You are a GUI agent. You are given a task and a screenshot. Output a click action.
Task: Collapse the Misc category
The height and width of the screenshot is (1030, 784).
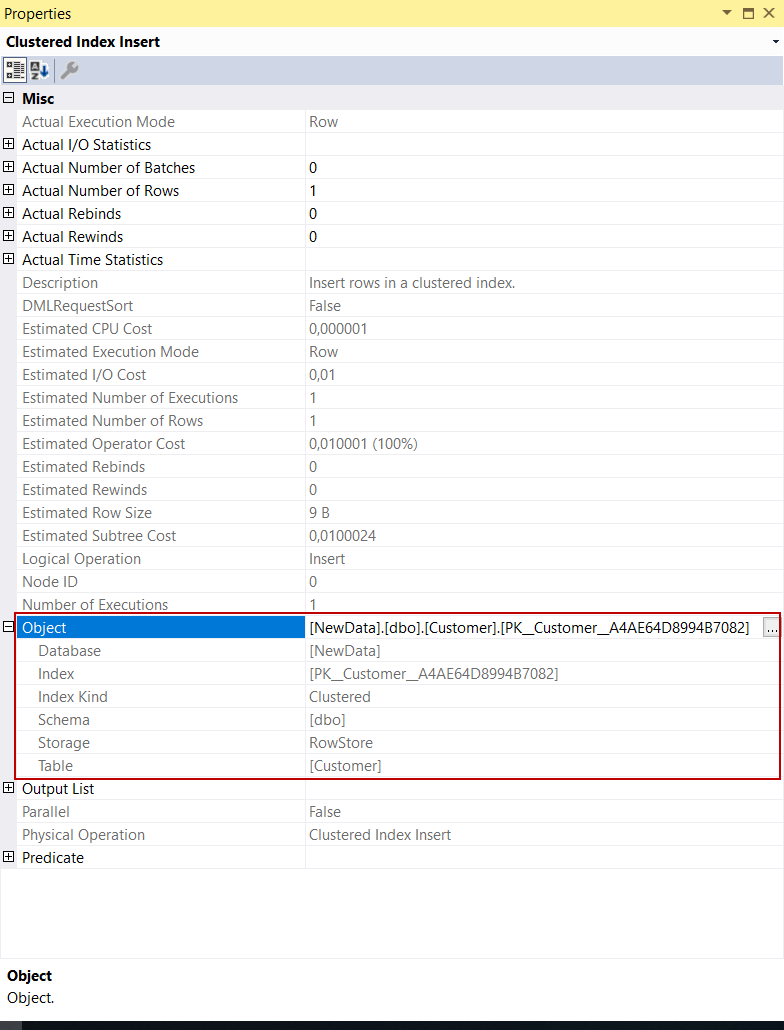coord(9,98)
